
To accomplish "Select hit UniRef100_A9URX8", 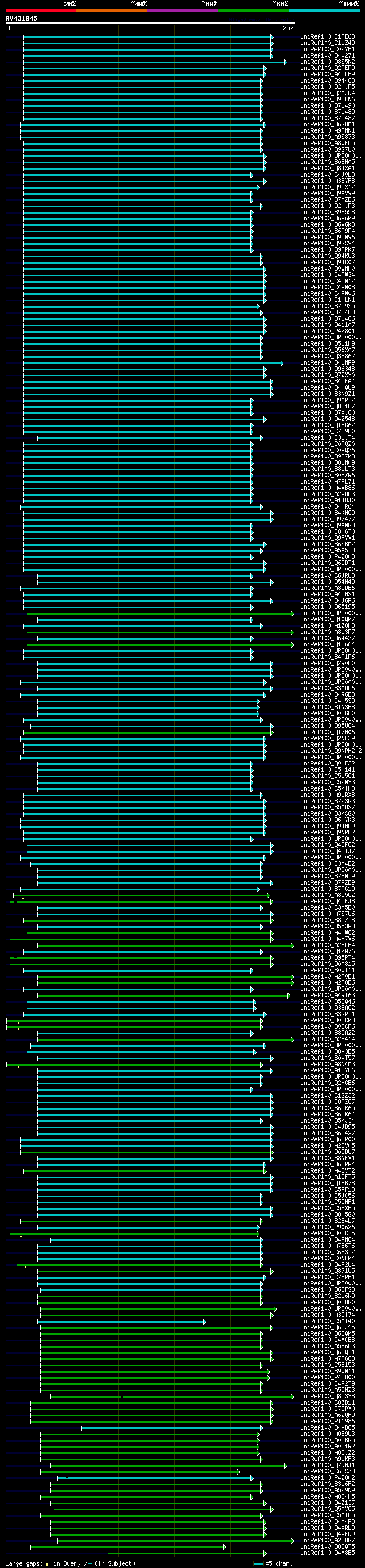I will coord(327,795).
